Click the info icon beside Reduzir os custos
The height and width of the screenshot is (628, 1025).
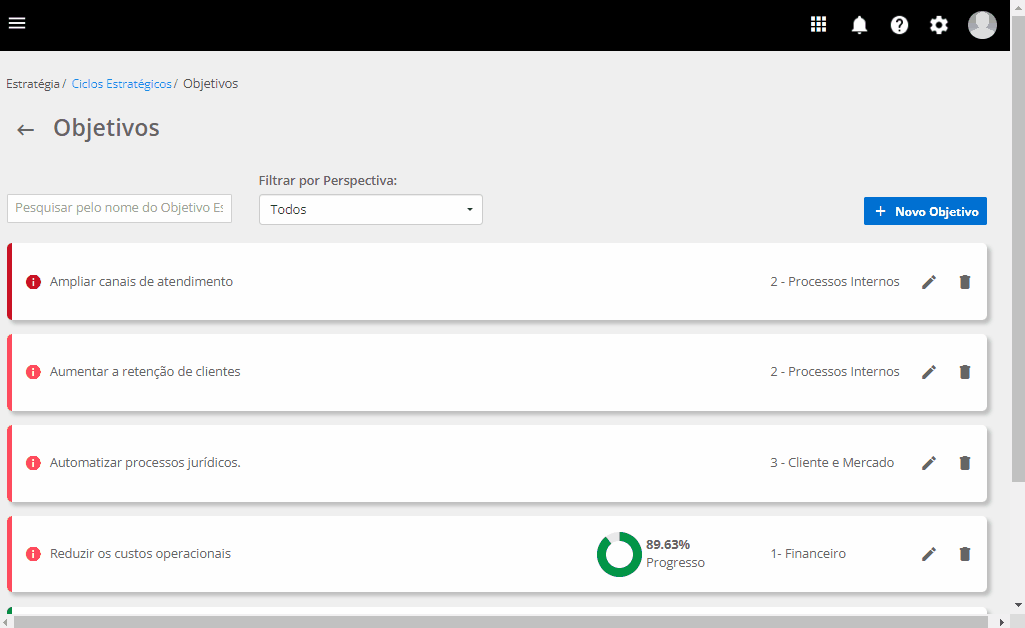[33, 554]
